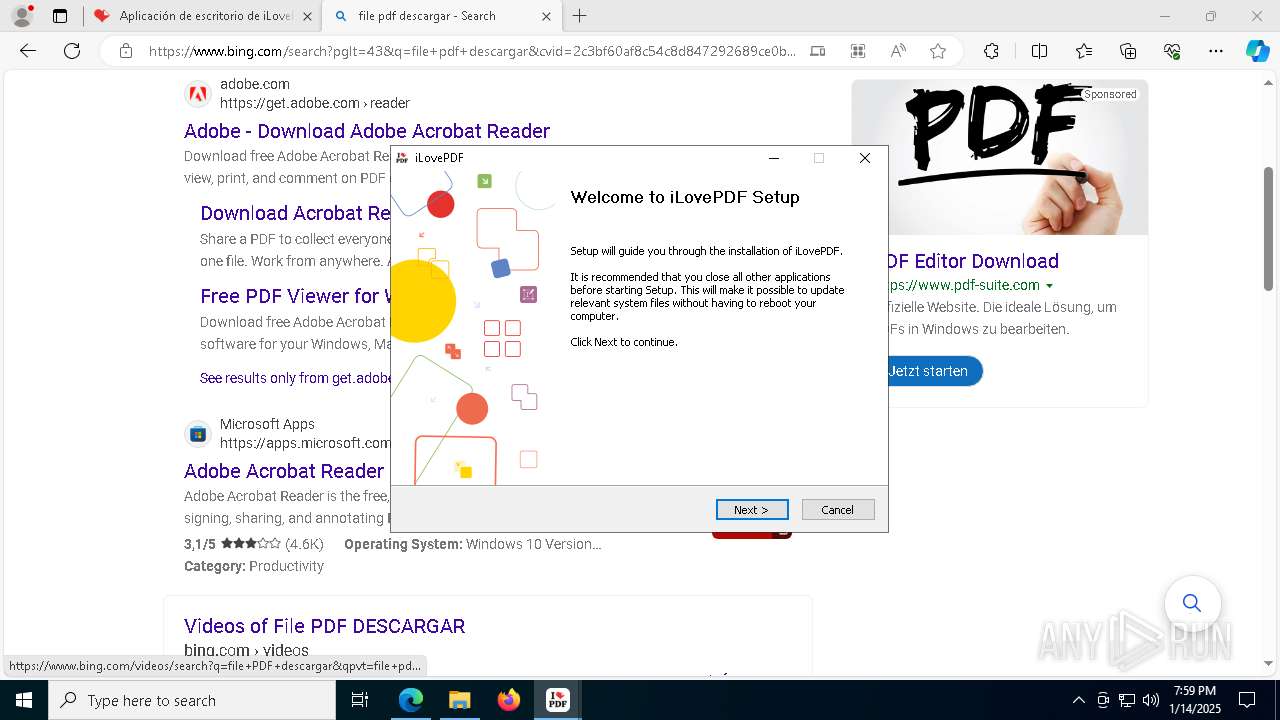The height and width of the screenshot is (720, 1280).
Task: Open Firefox from taskbar
Action: point(508,700)
